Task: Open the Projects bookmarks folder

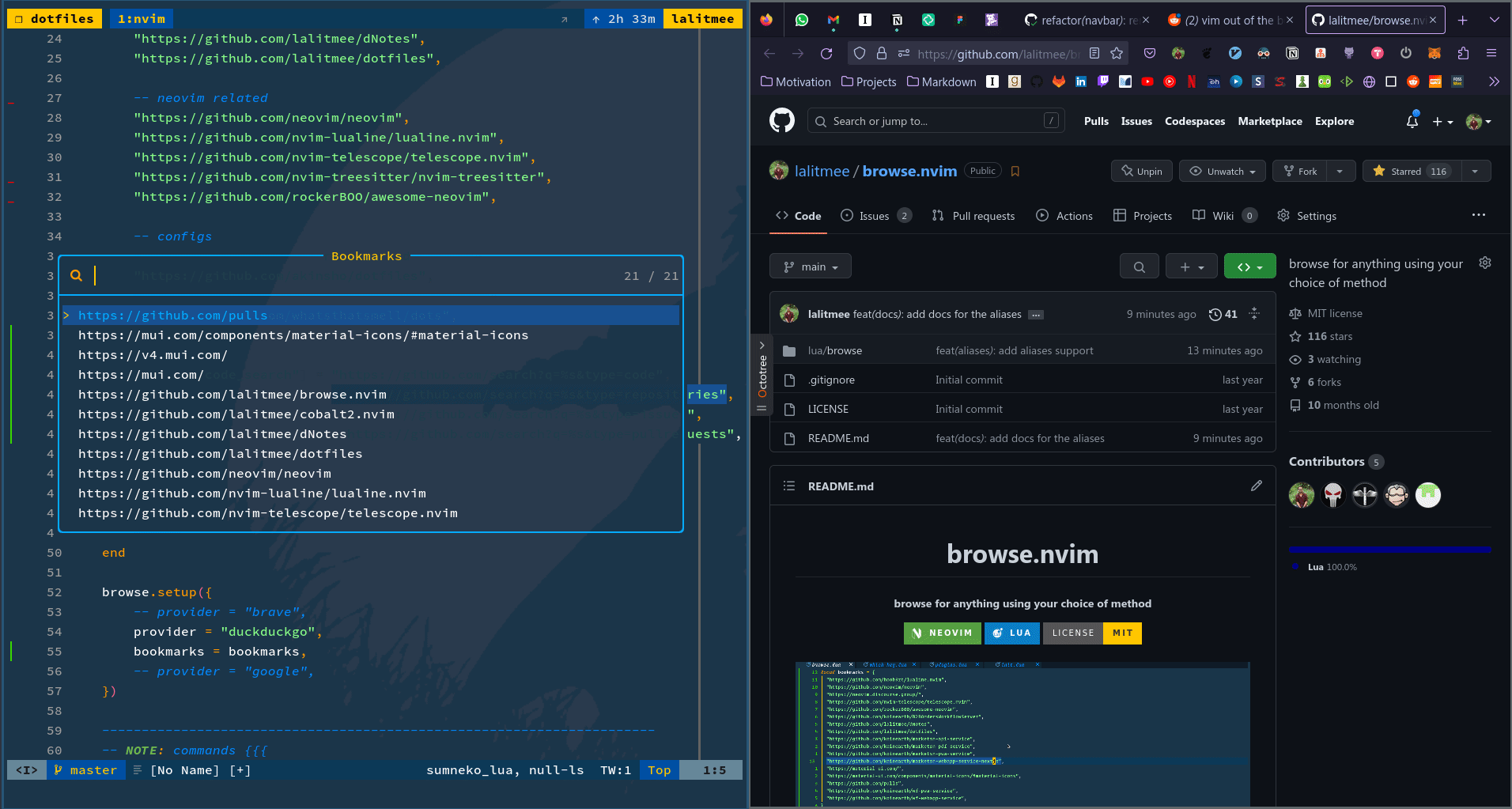Action: tap(869, 81)
